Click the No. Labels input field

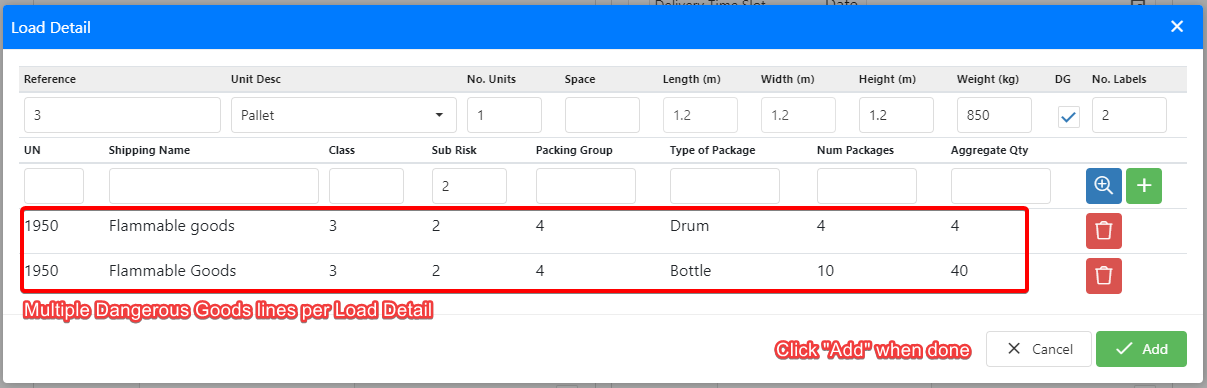pyautogui.click(x=1129, y=115)
